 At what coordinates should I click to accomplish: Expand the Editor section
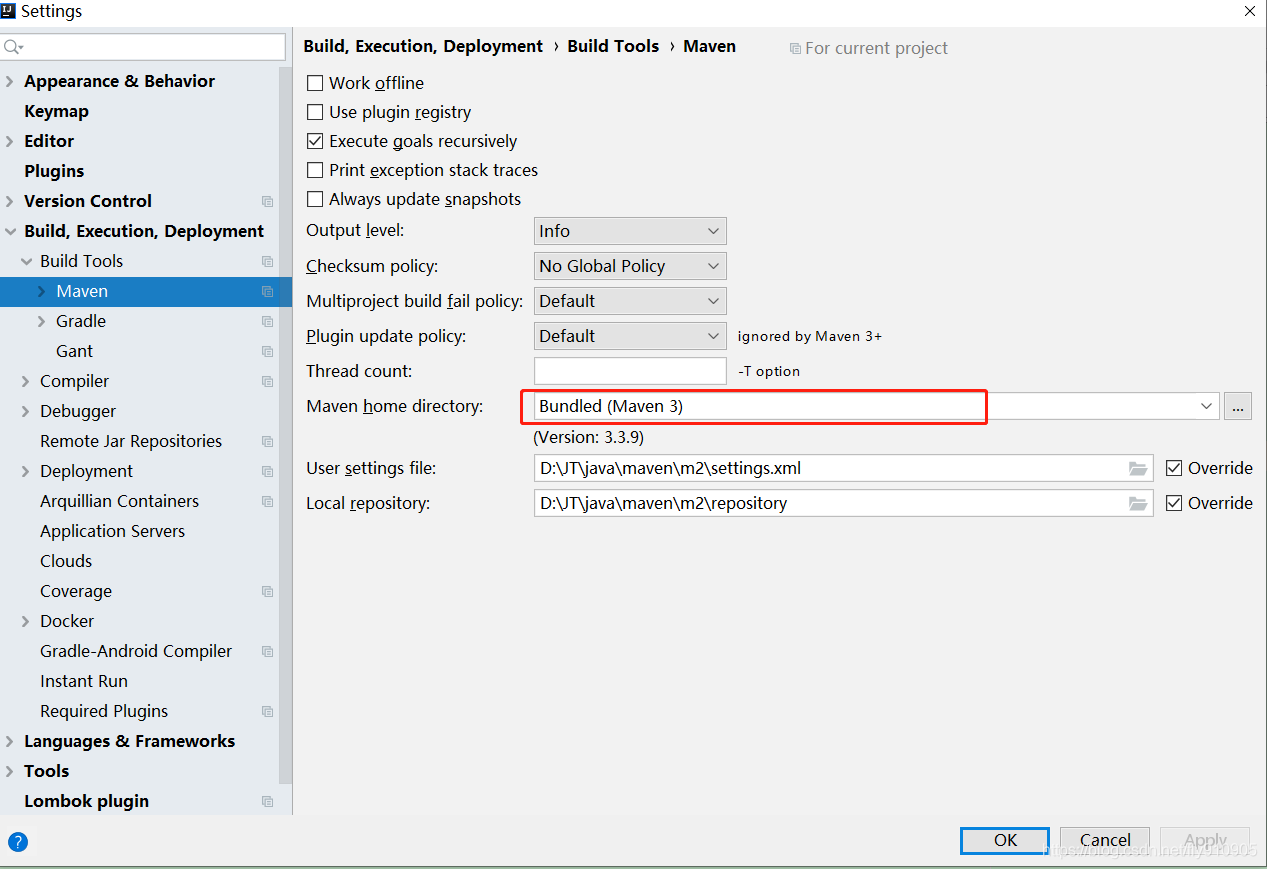pos(10,141)
